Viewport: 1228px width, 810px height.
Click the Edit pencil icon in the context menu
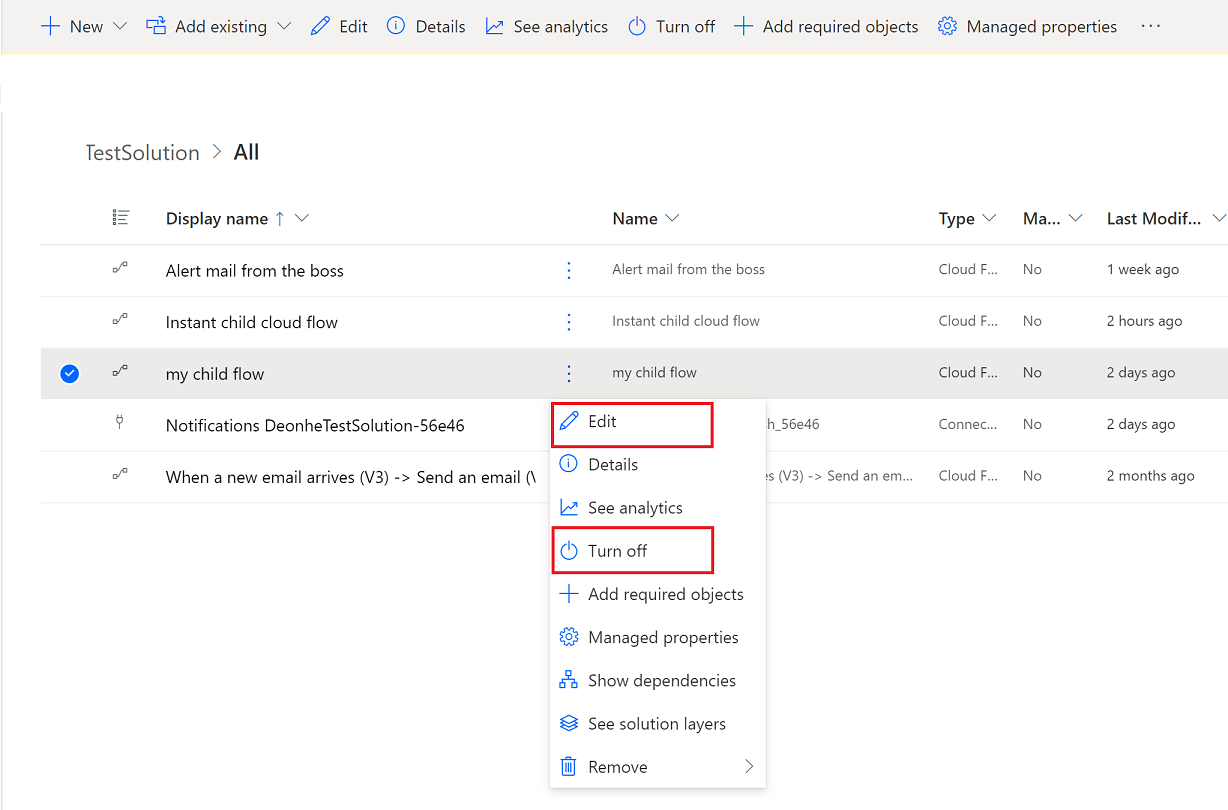point(569,422)
